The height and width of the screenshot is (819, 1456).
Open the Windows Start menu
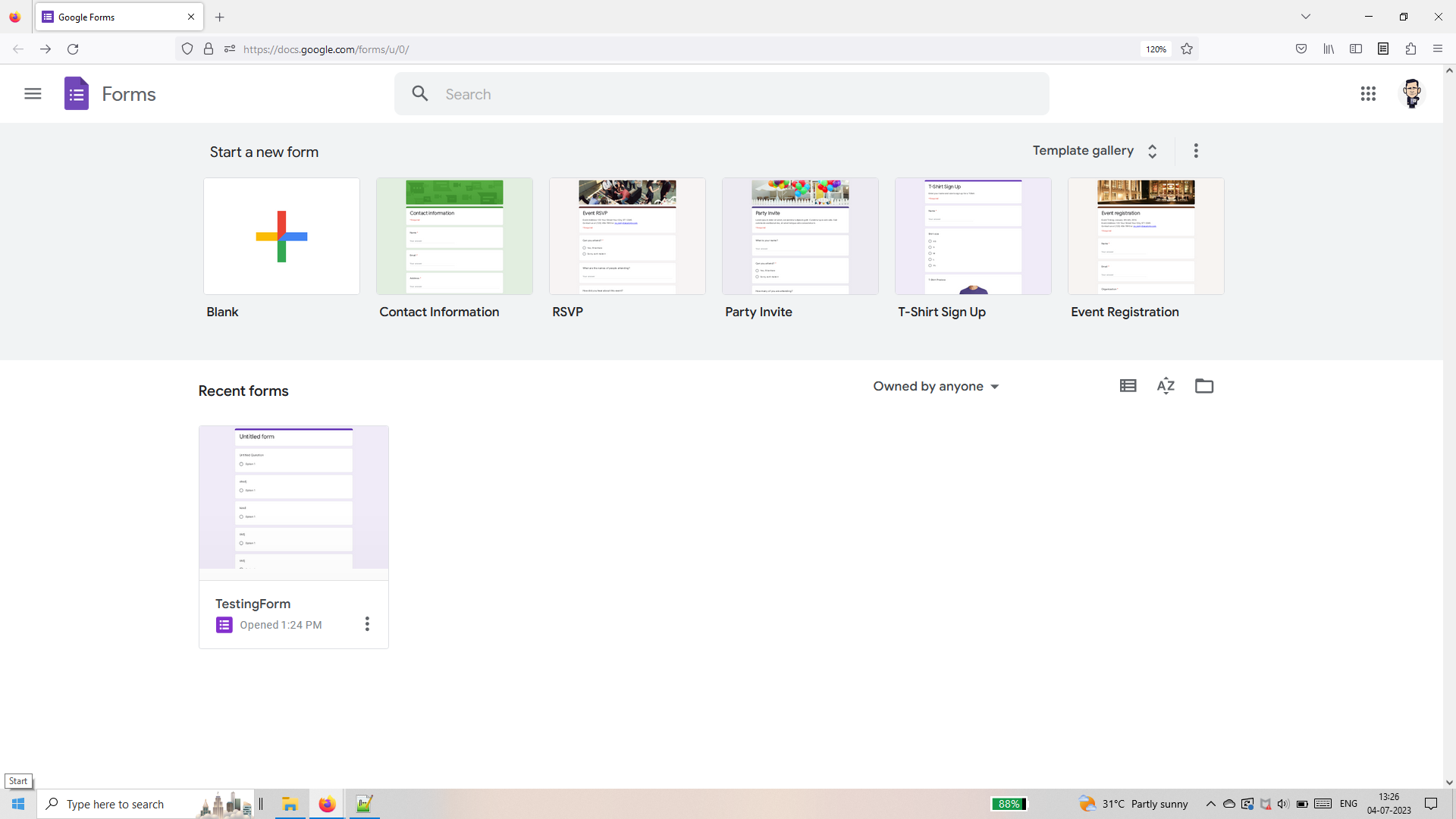pyautogui.click(x=18, y=804)
